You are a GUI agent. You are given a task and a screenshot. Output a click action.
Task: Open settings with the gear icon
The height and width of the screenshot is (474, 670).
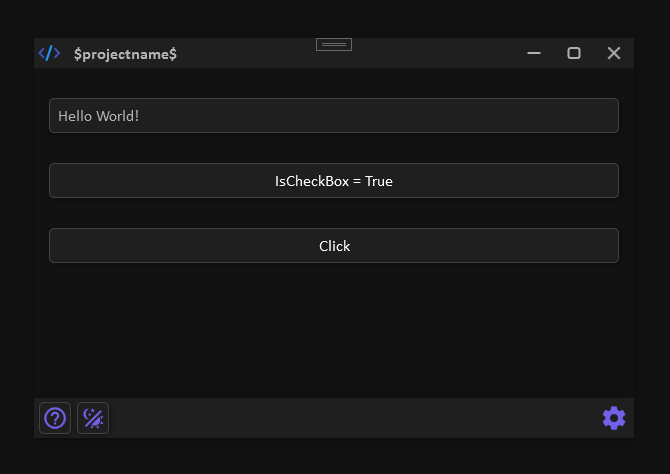614,418
